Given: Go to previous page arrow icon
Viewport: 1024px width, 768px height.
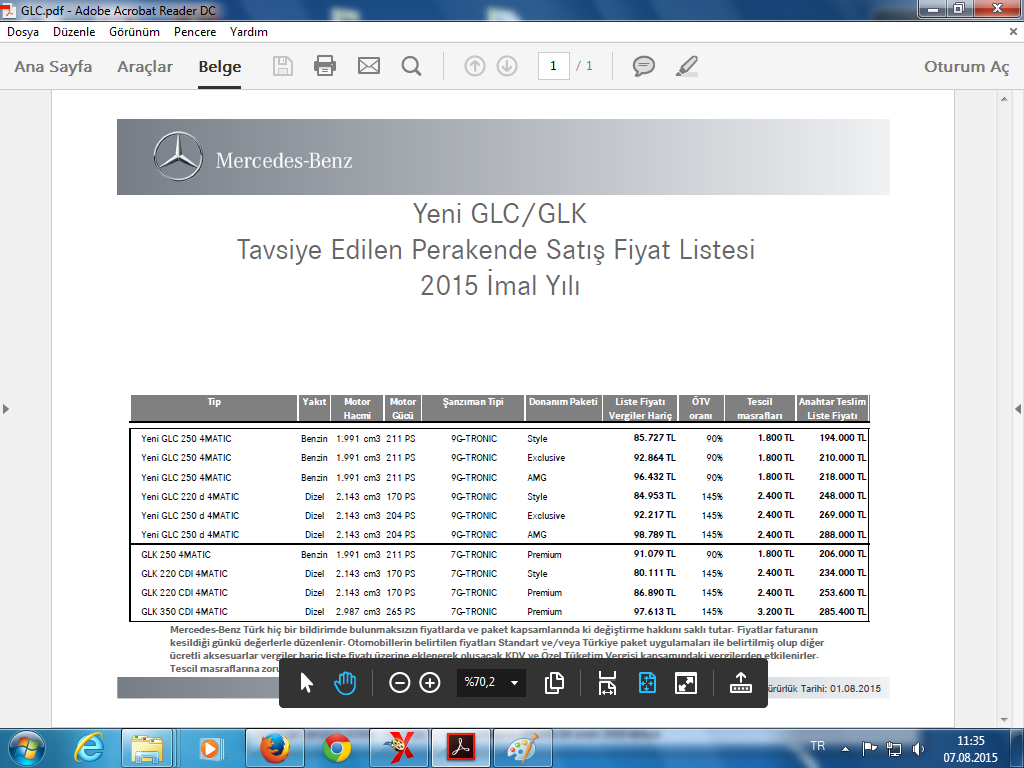Looking at the screenshot, I should (x=475, y=66).
